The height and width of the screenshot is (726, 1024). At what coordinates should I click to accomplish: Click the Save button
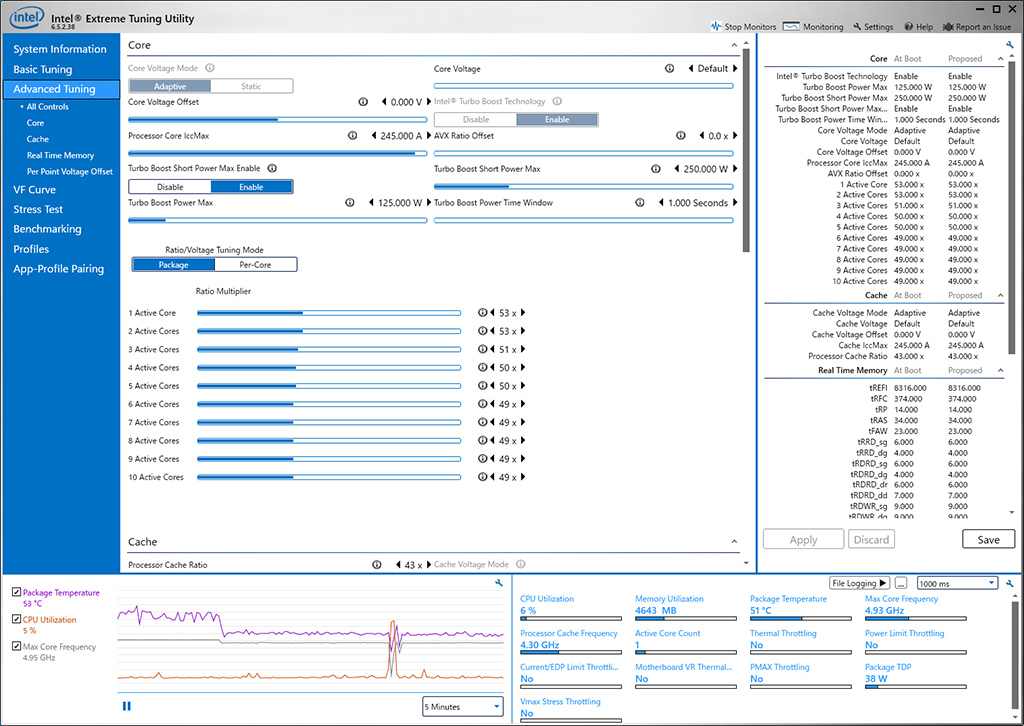(989, 539)
